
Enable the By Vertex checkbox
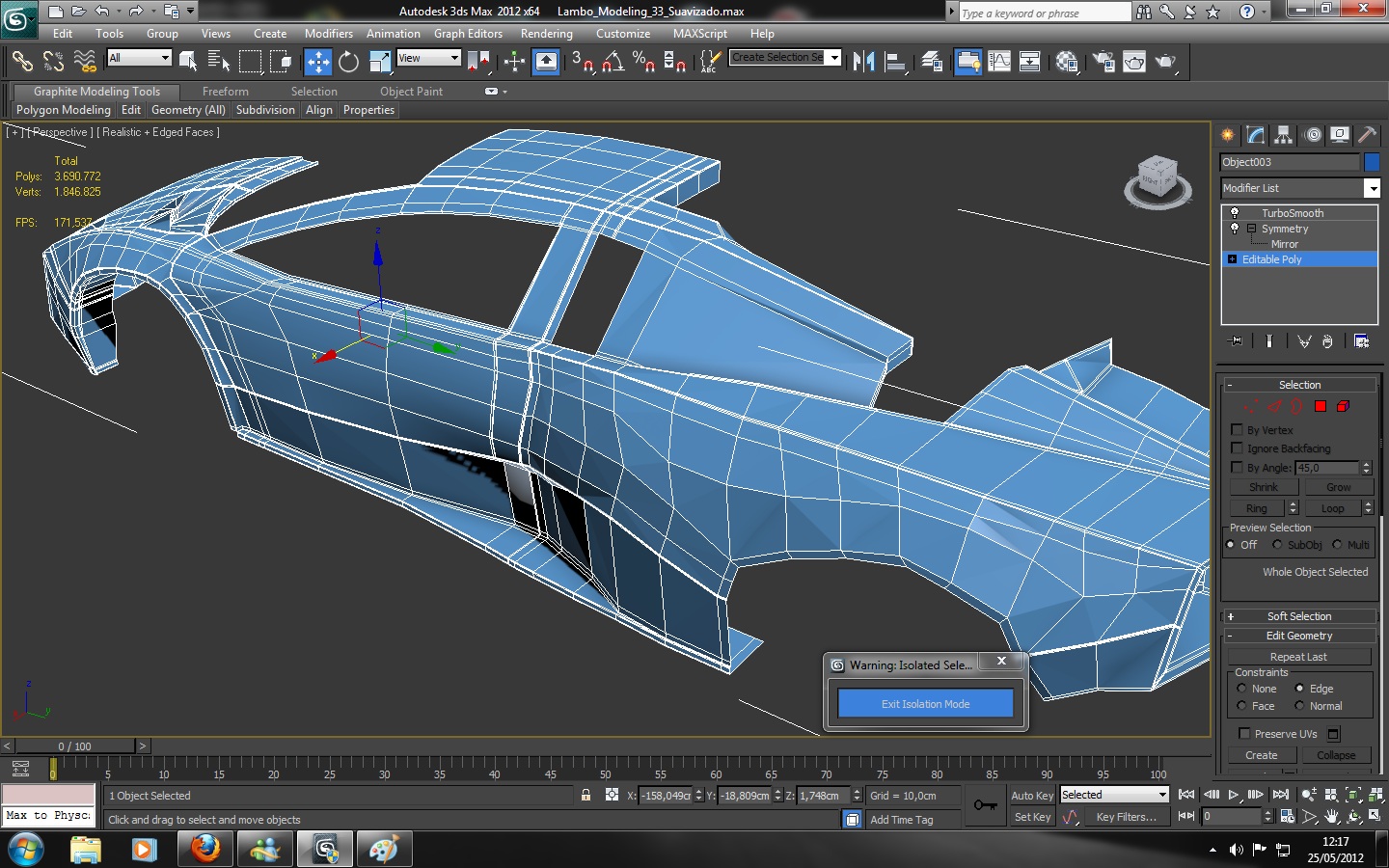coord(1238,430)
